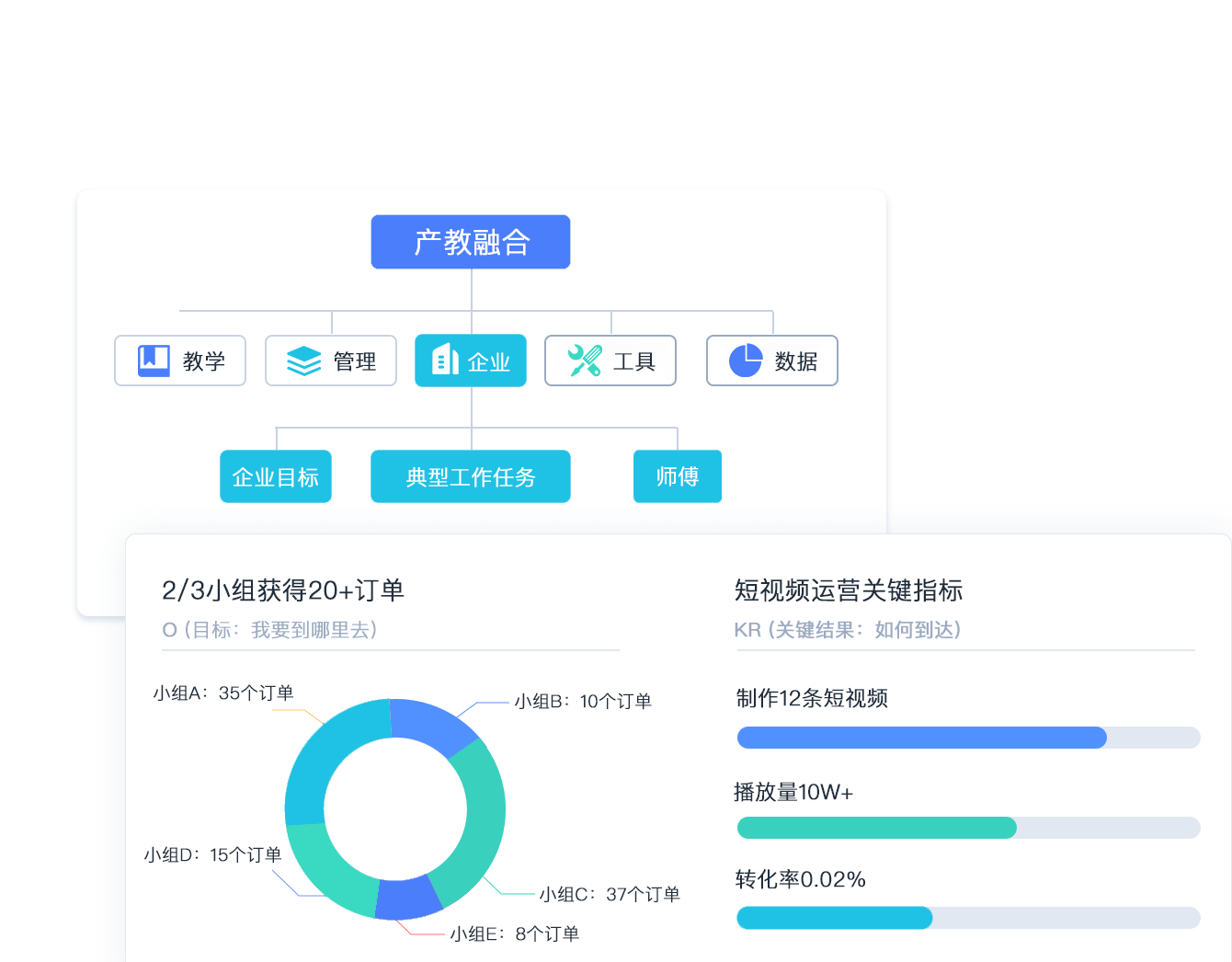Click the building icon in 企业 node
Screen dimensions: 1232x962
point(445,360)
